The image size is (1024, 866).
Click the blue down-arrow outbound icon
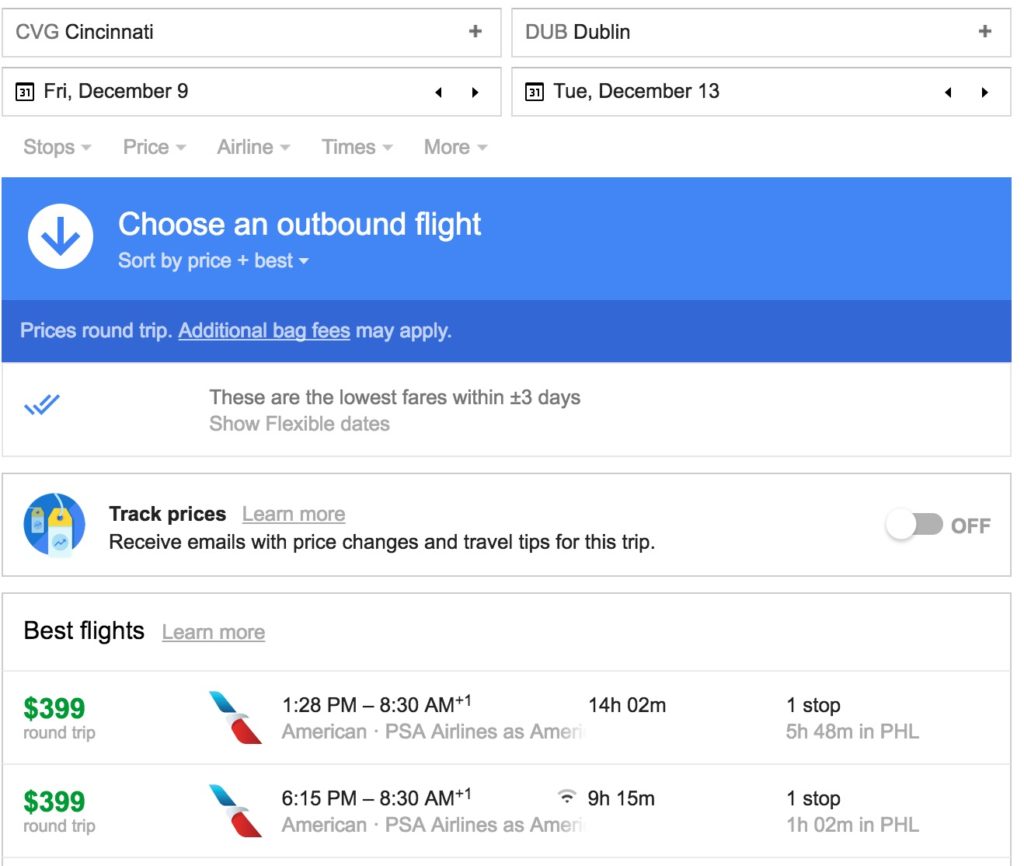[x=61, y=238]
